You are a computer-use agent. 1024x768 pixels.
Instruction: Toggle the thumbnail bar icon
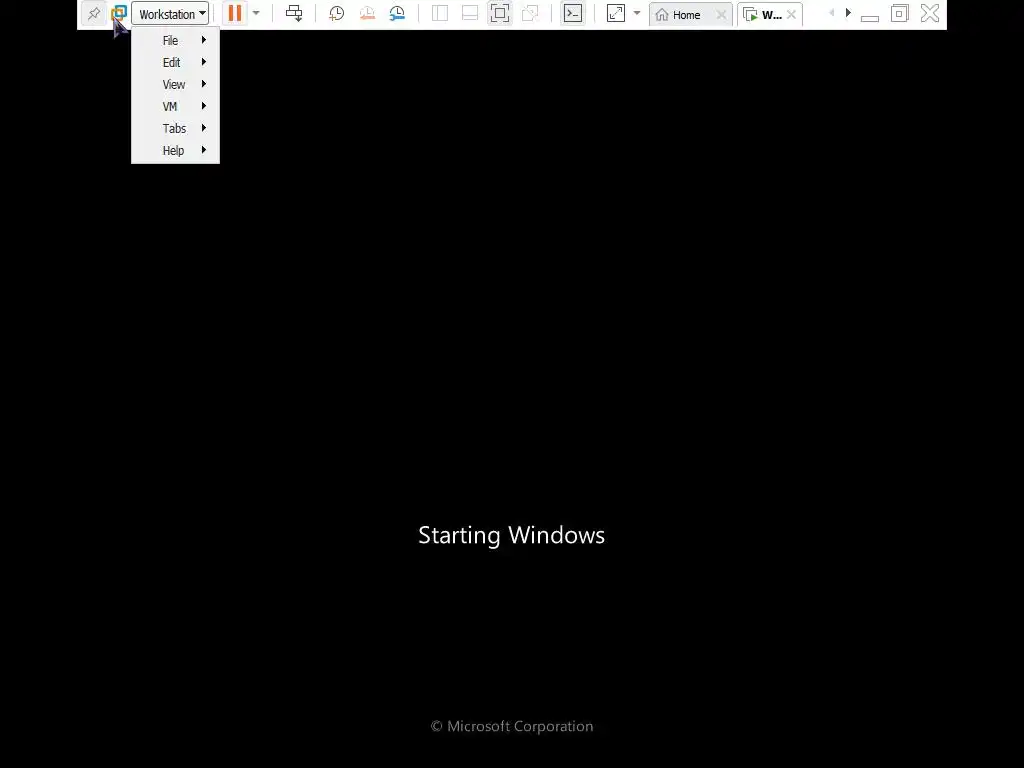tap(470, 13)
